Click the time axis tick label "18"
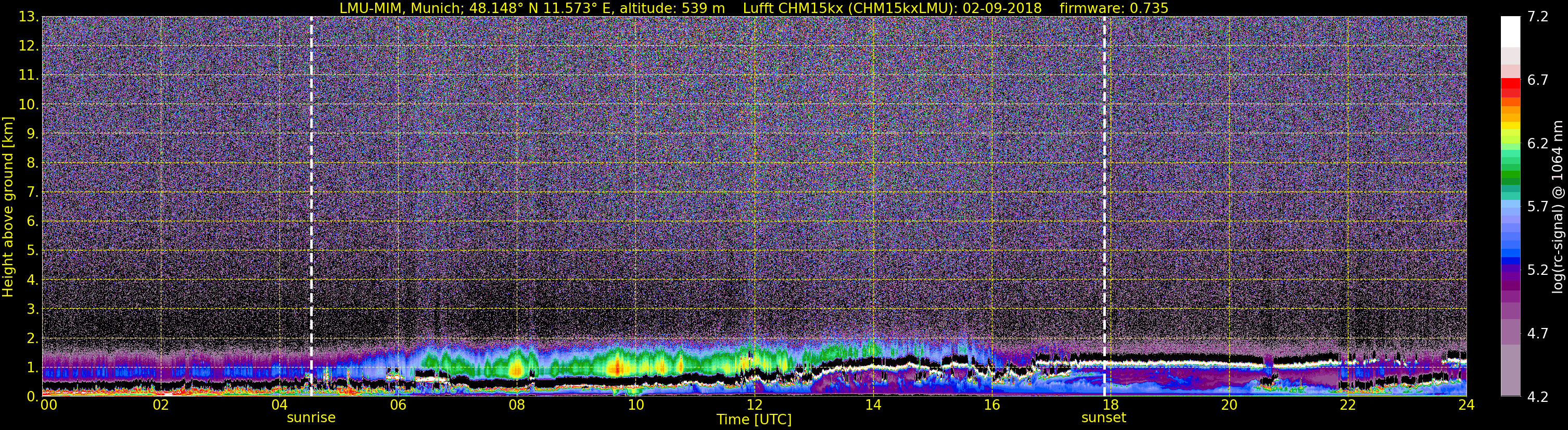This screenshot has width=1568, height=430. (1110, 404)
